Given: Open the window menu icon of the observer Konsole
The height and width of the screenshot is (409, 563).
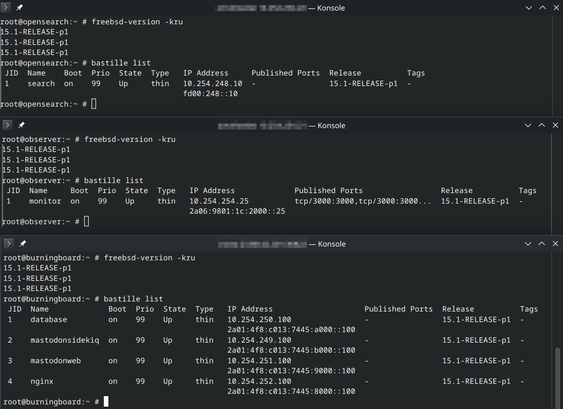Looking at the screenshot, I should [x=7, y=125].
